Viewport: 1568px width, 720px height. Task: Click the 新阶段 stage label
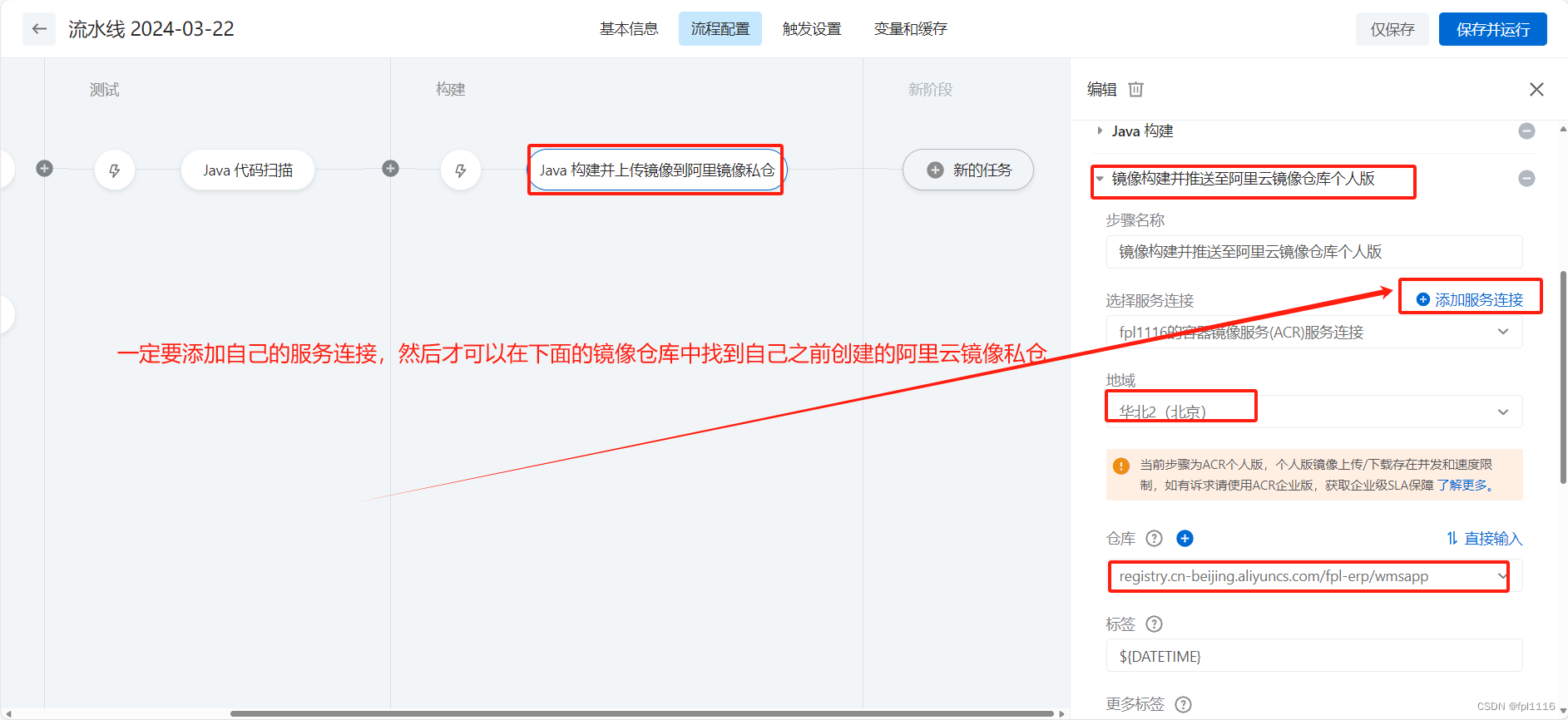pos(930,89)
